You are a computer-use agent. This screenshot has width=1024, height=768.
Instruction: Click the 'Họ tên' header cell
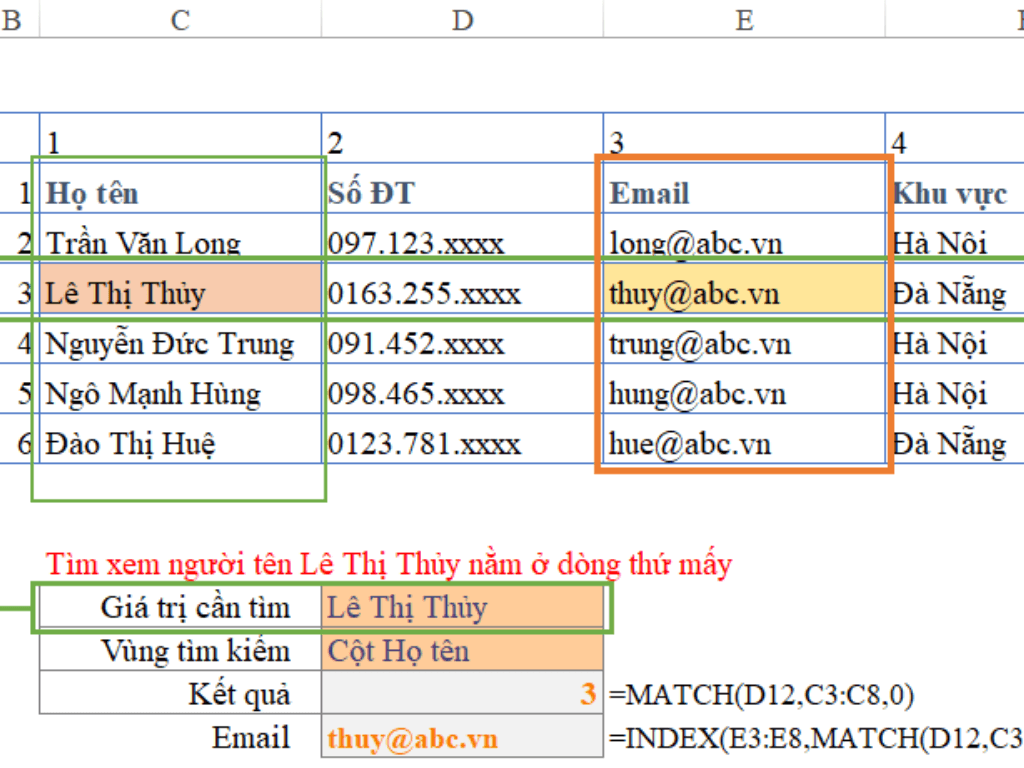point(180,193)
